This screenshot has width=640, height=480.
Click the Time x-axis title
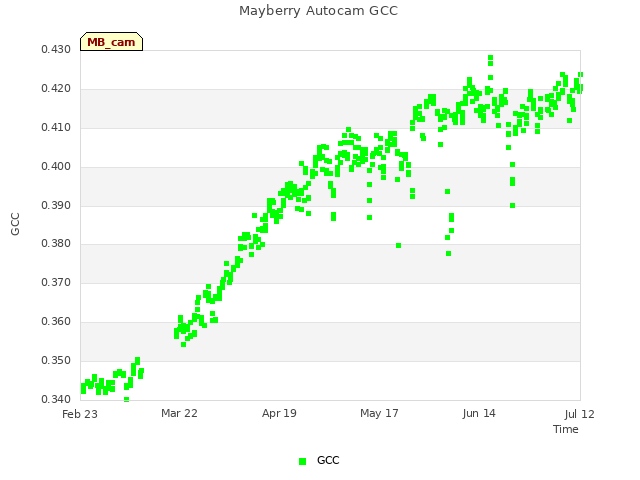(566, 429)
